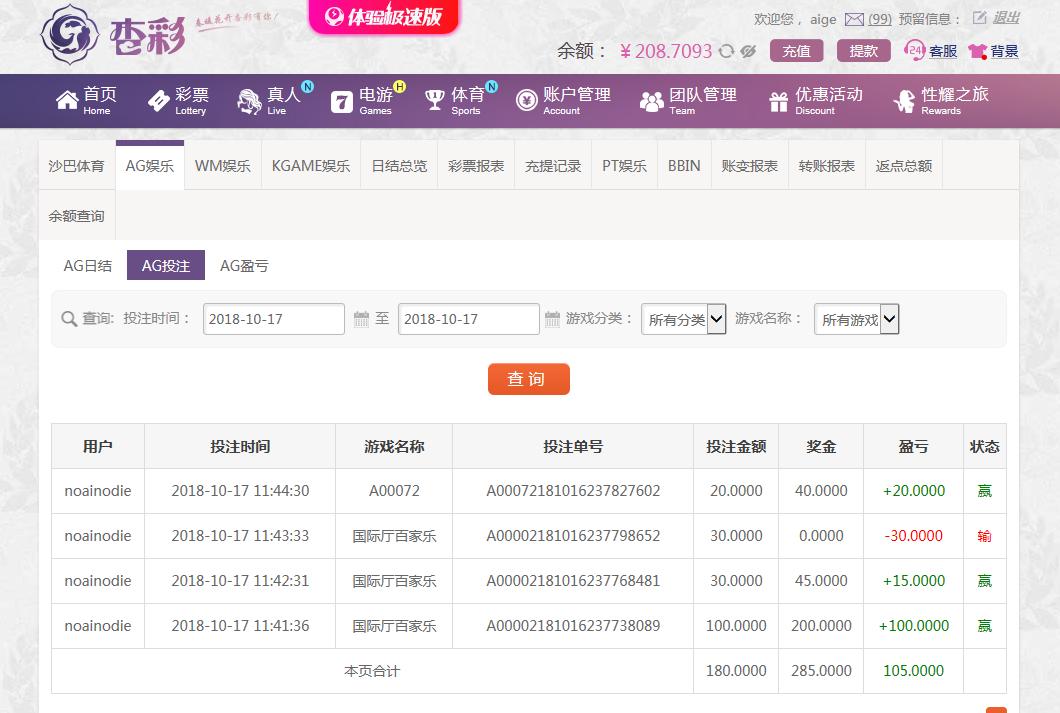The image size is (1060, 713).
Task: Click the Rewards (性耀之旅) nav icon
Action: pyautogui.click(x=904, y=101)
